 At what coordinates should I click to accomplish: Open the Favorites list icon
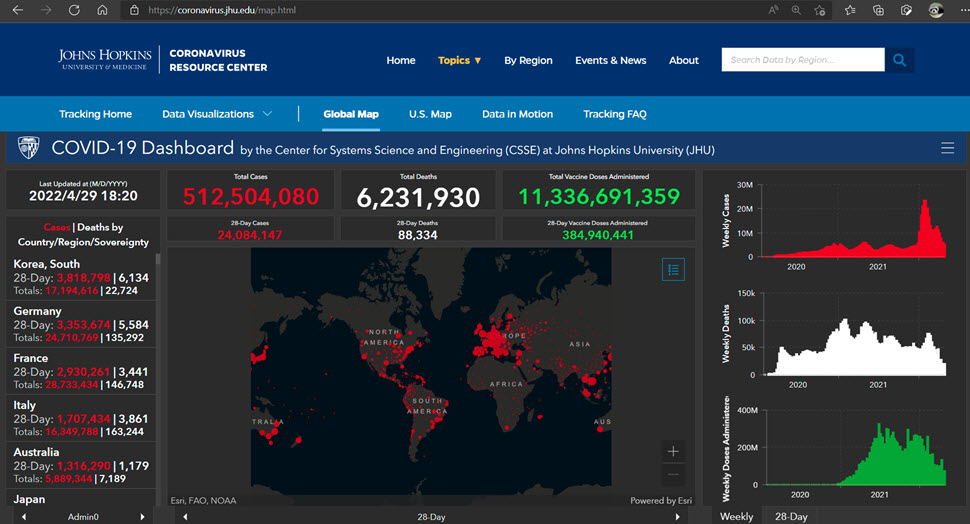tap(850, 10)
